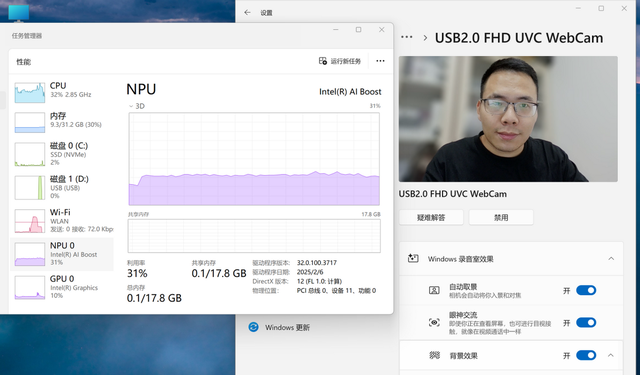640x375 pixels.
Task: Click the disable camera button
Action: [x=501, y=217]
